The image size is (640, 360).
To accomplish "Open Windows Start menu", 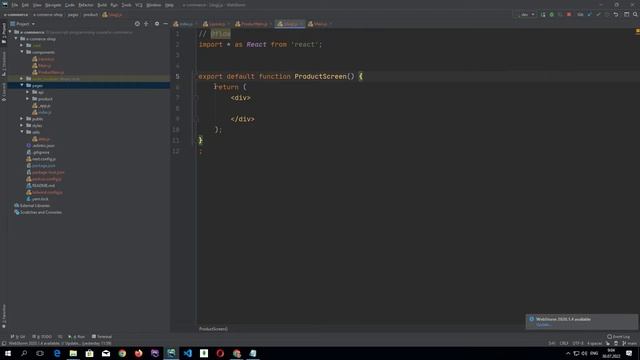I will [8, 353].
